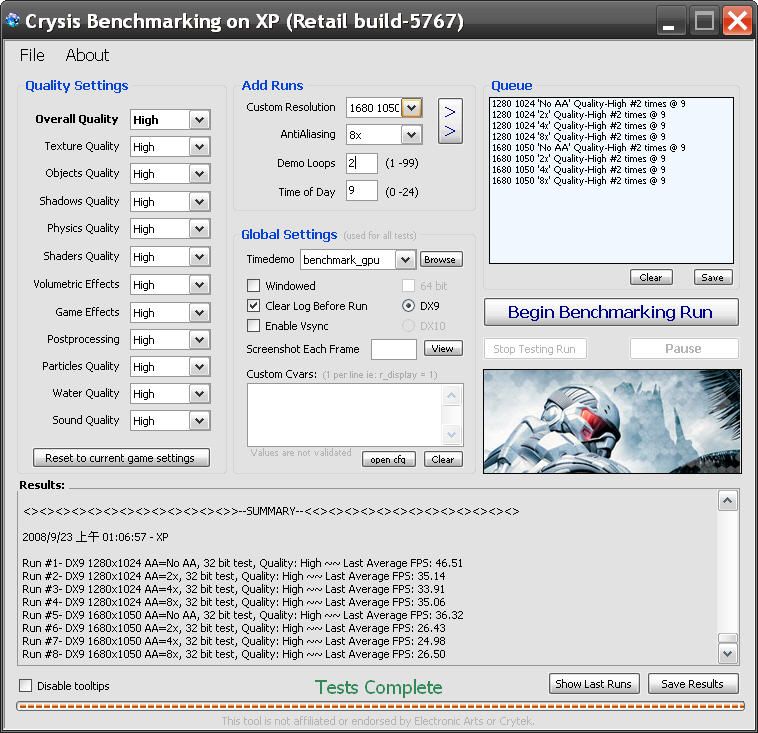This screenshot has height=733, width=758.
Task: Tick the 64 bit checkbox
Action: click(x=408, y=286)
